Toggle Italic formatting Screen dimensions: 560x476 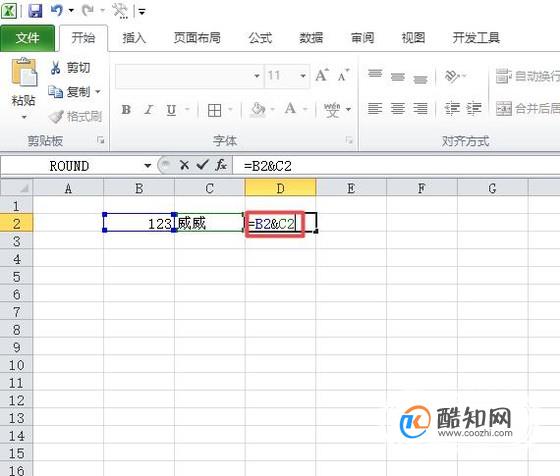[x=149, y=110]
